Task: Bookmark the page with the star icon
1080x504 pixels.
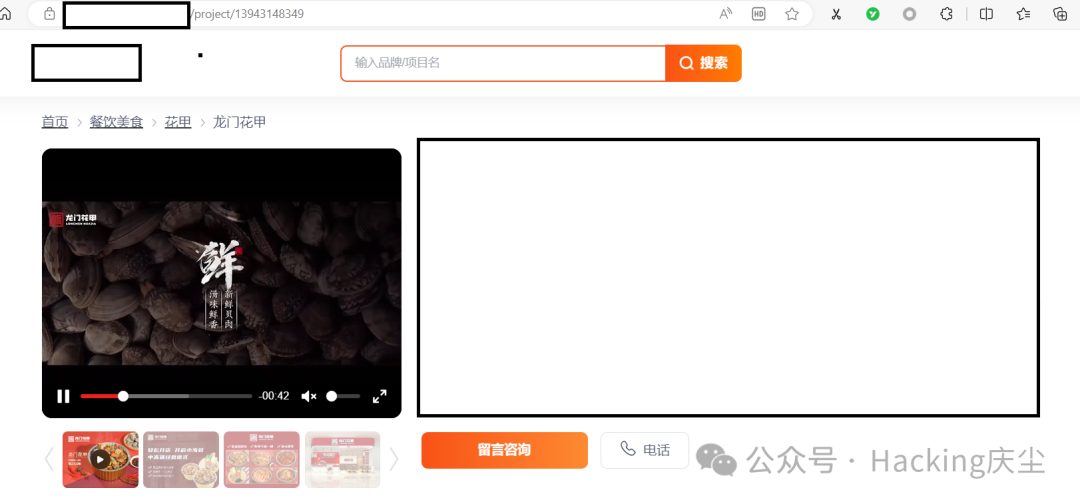Action: (792, 14)
